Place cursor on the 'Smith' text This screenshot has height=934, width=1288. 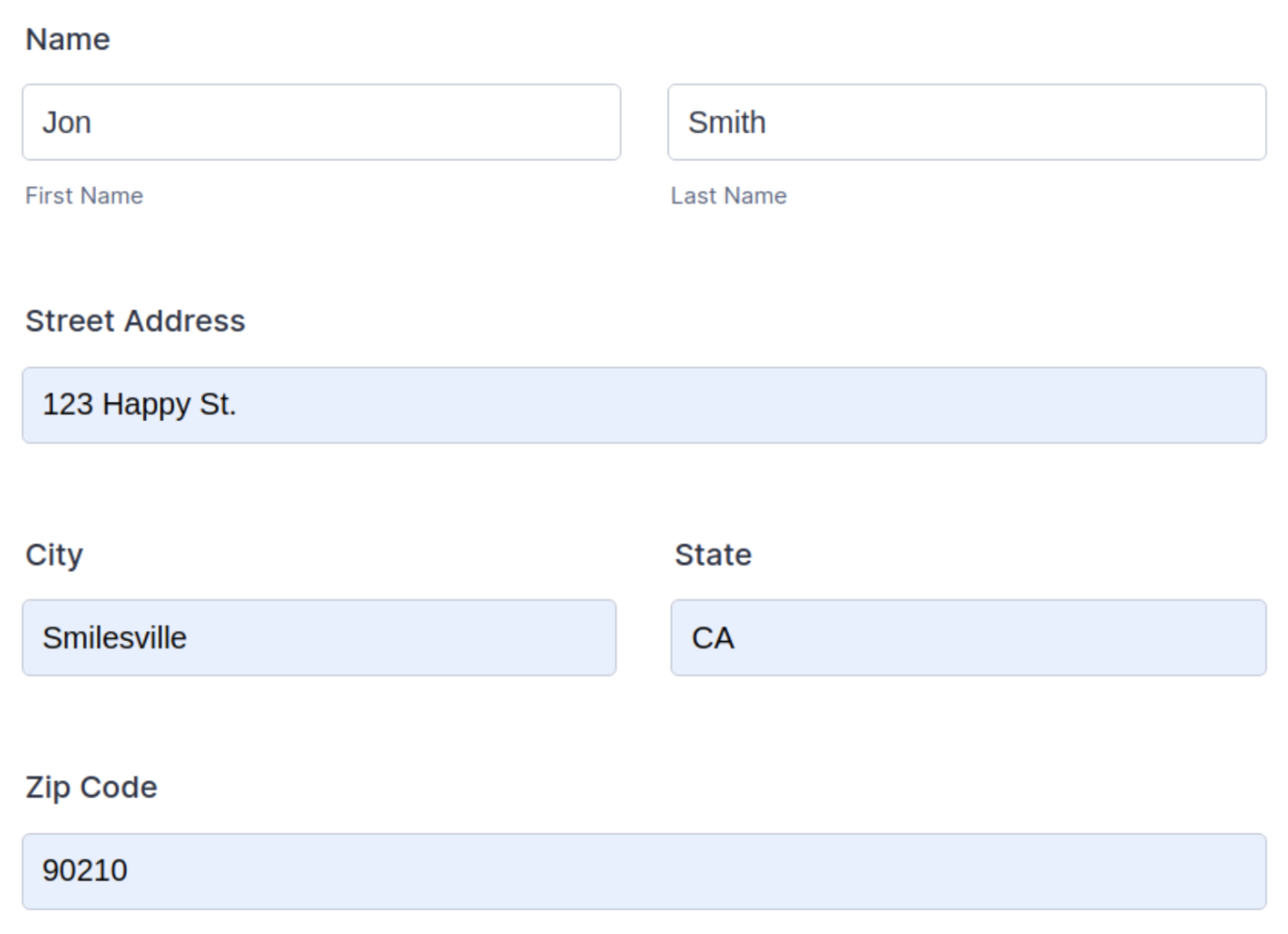(x=727, y=122)
